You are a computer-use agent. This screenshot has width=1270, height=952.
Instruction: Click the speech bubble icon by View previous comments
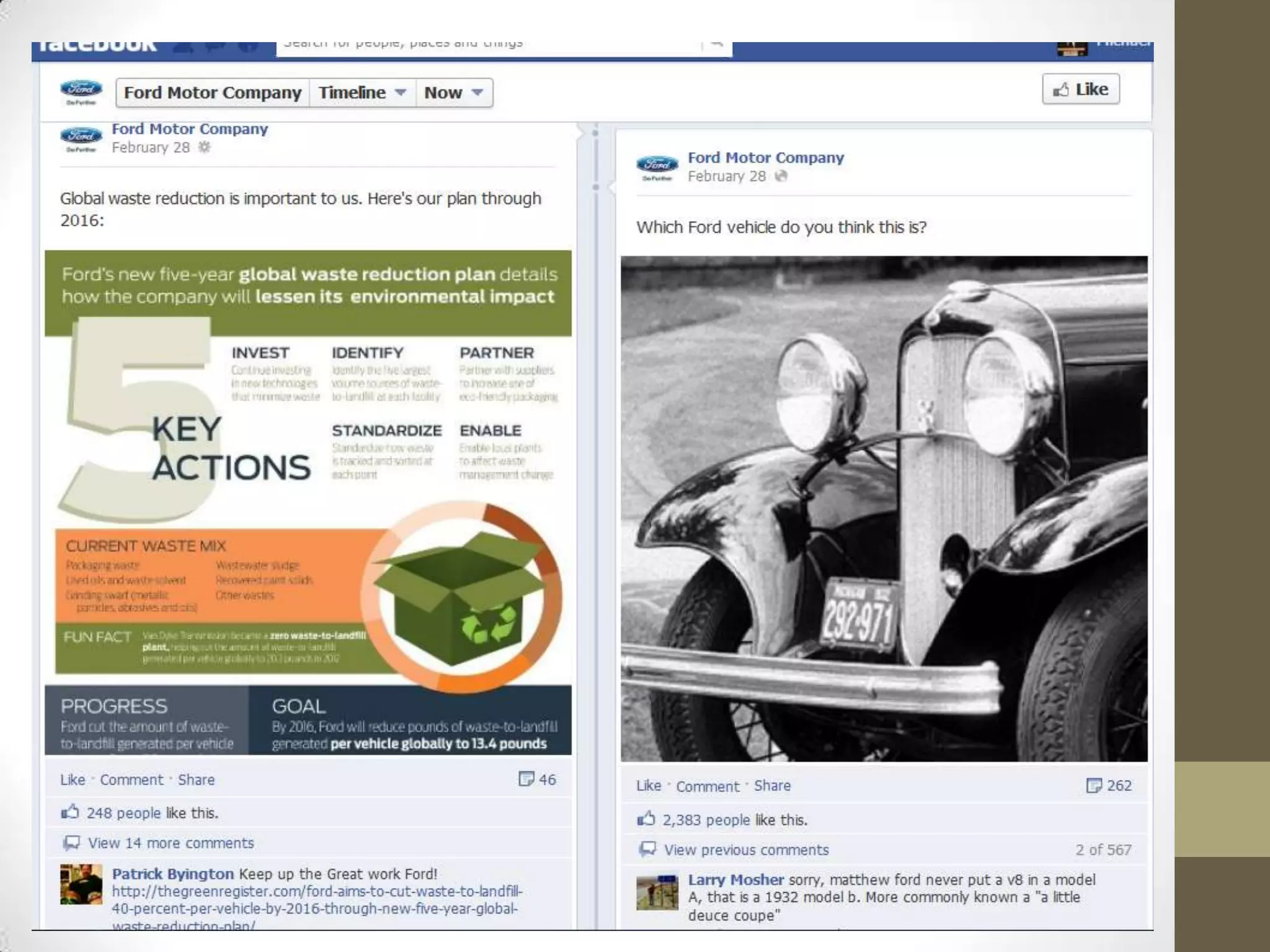coord(647,848)
